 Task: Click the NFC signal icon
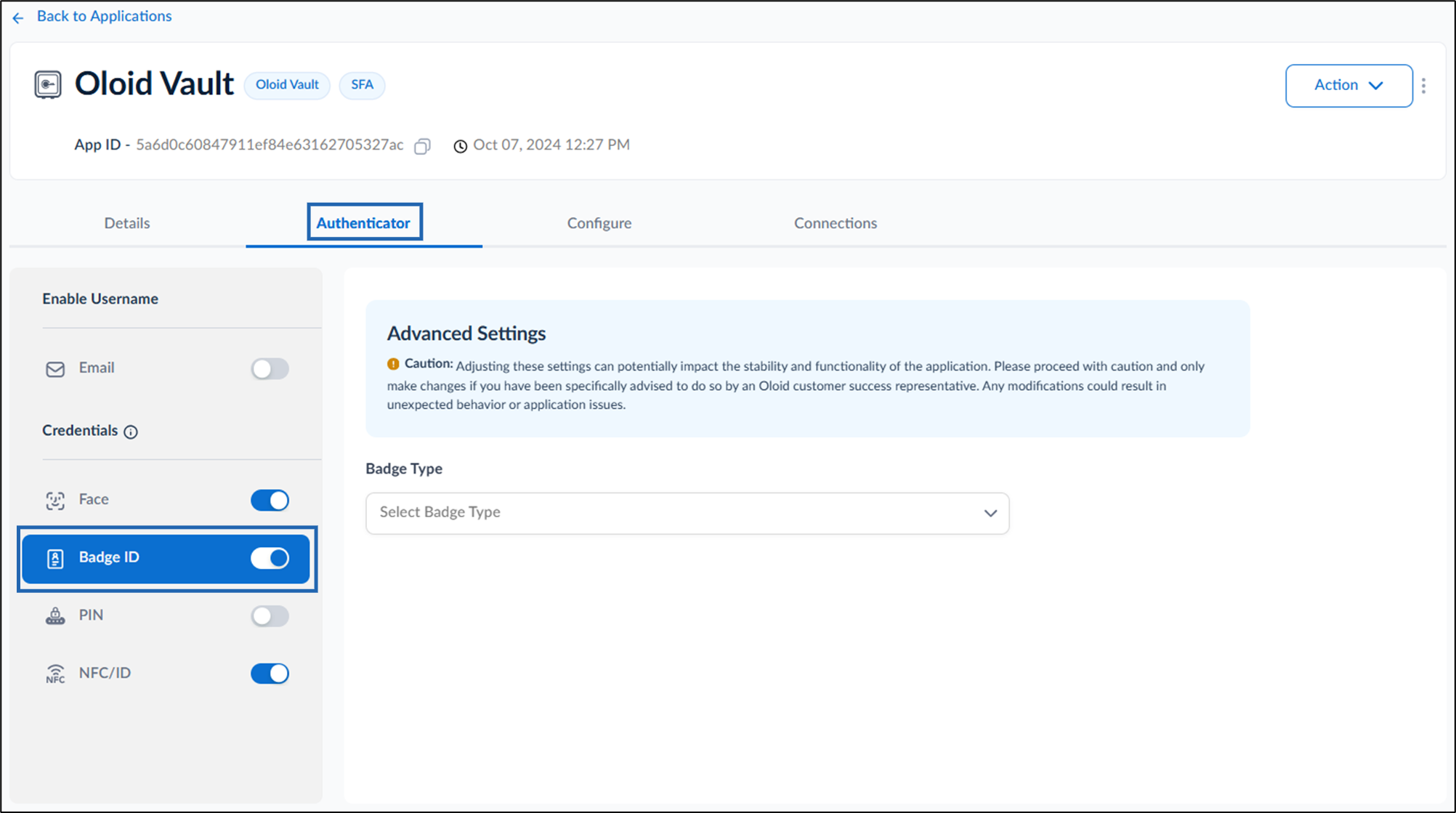tap(55, 674)
